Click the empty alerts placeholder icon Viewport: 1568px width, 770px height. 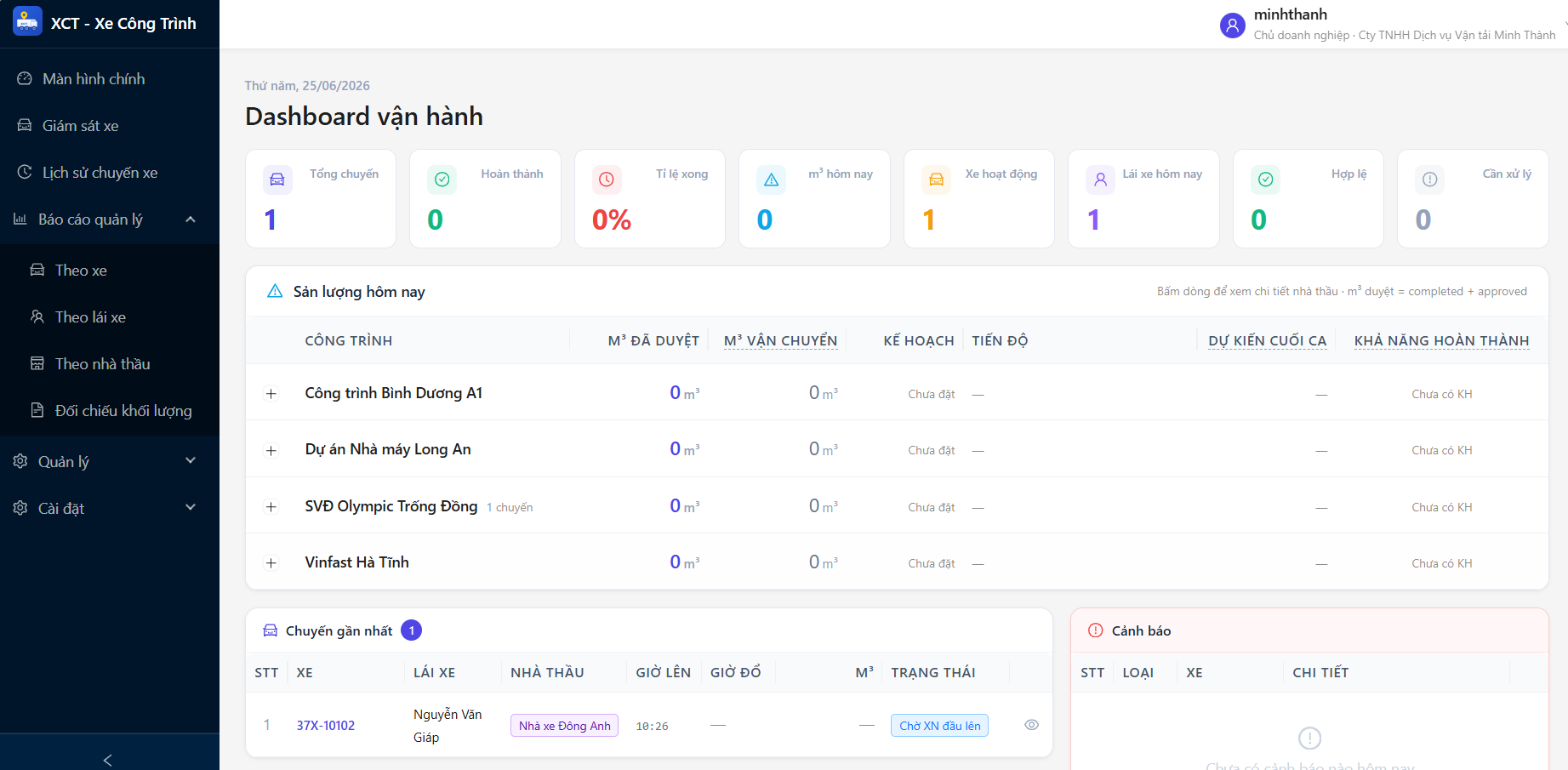[1309, 738]
